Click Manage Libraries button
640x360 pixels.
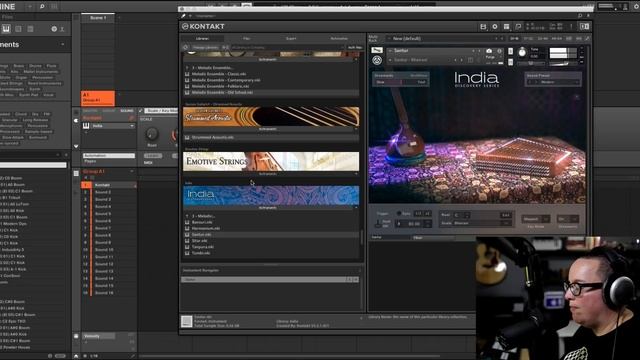(x=206, y=47)
